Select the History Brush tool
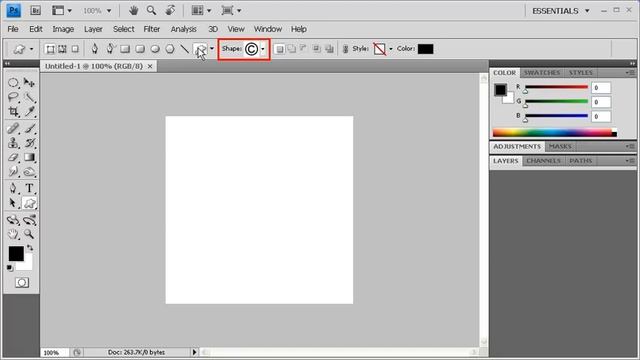 coord(29,143)
